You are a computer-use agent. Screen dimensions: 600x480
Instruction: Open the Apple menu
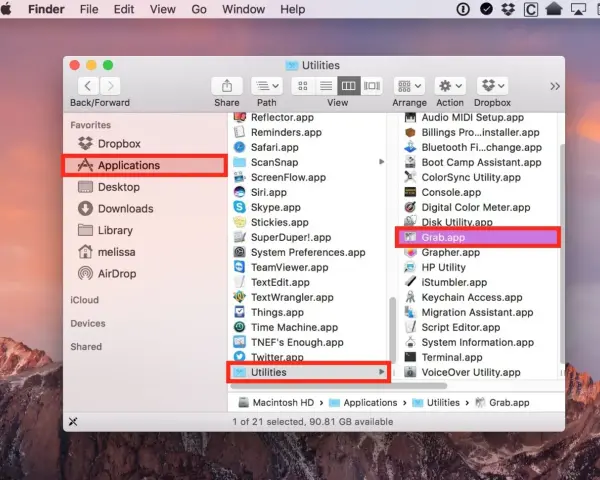pyautogui.click(x=7, y=9)
